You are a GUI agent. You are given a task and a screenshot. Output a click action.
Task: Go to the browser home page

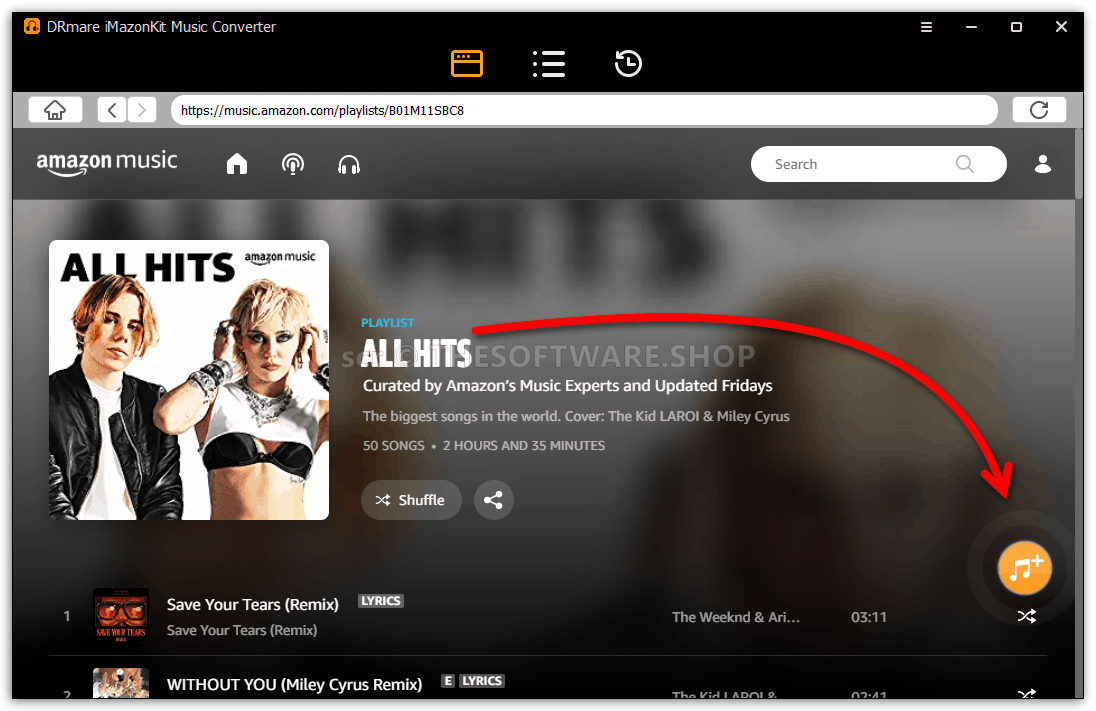pos(55,110)
